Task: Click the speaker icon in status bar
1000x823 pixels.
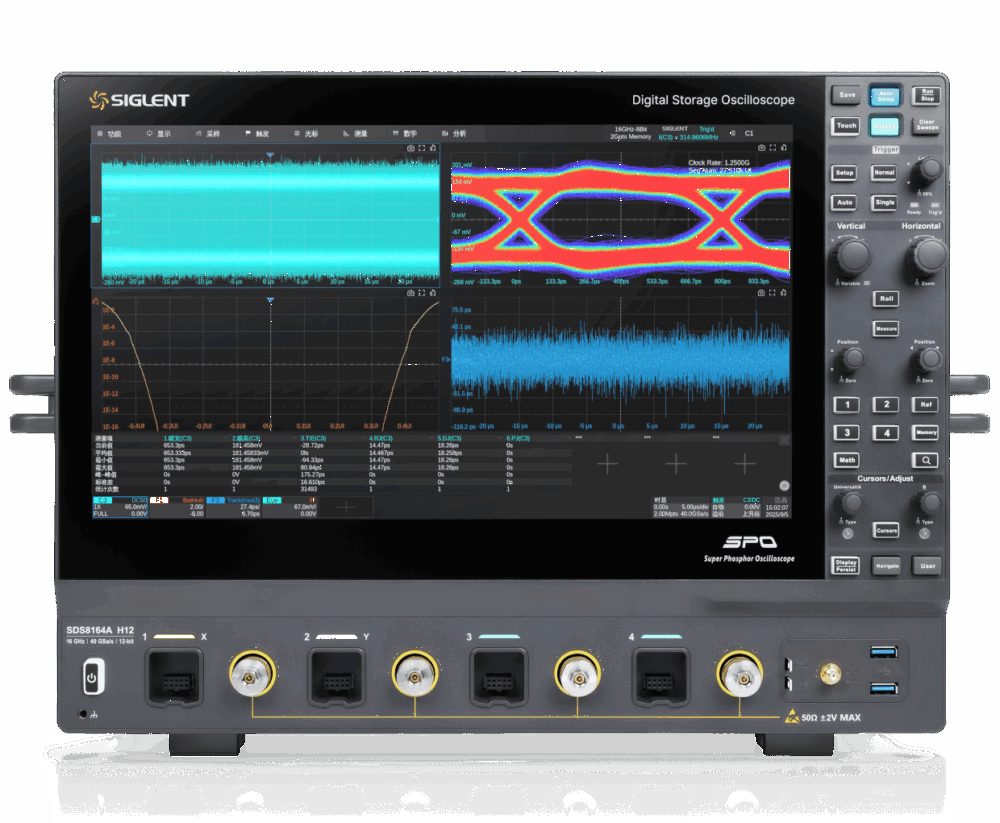Action: (732, 132)
